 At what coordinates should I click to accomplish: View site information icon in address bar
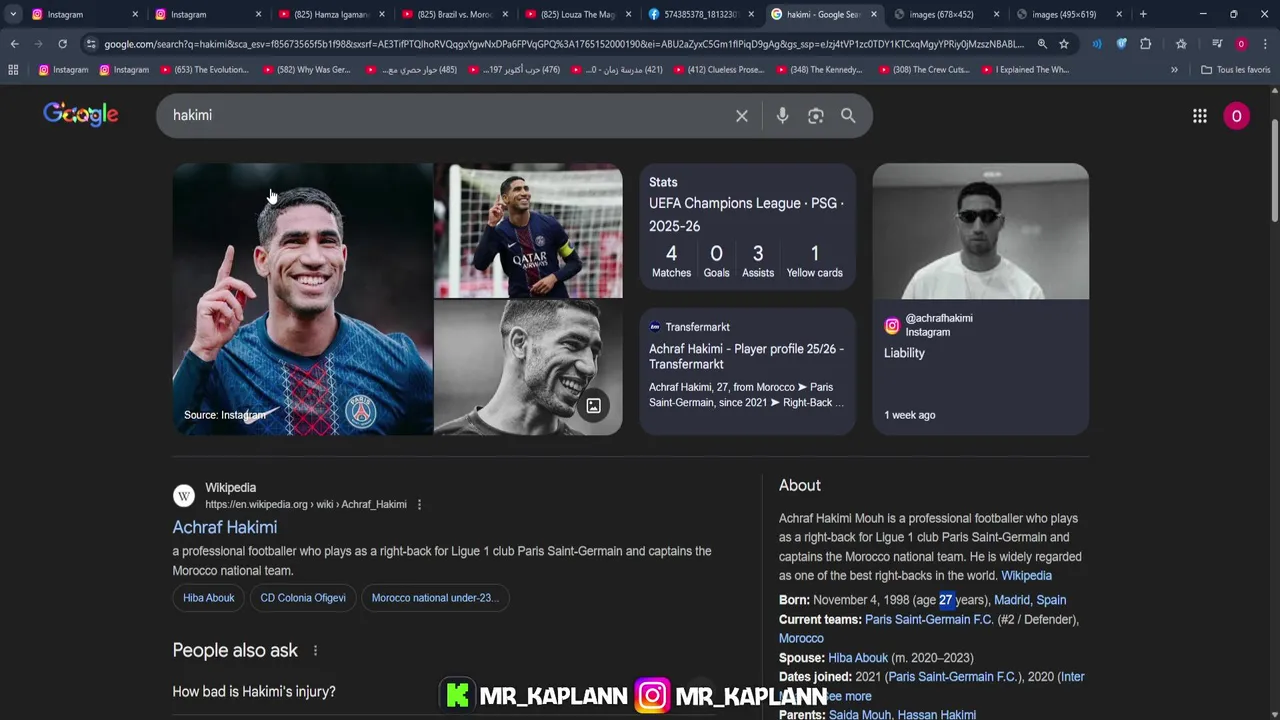(x=91, y=44)
